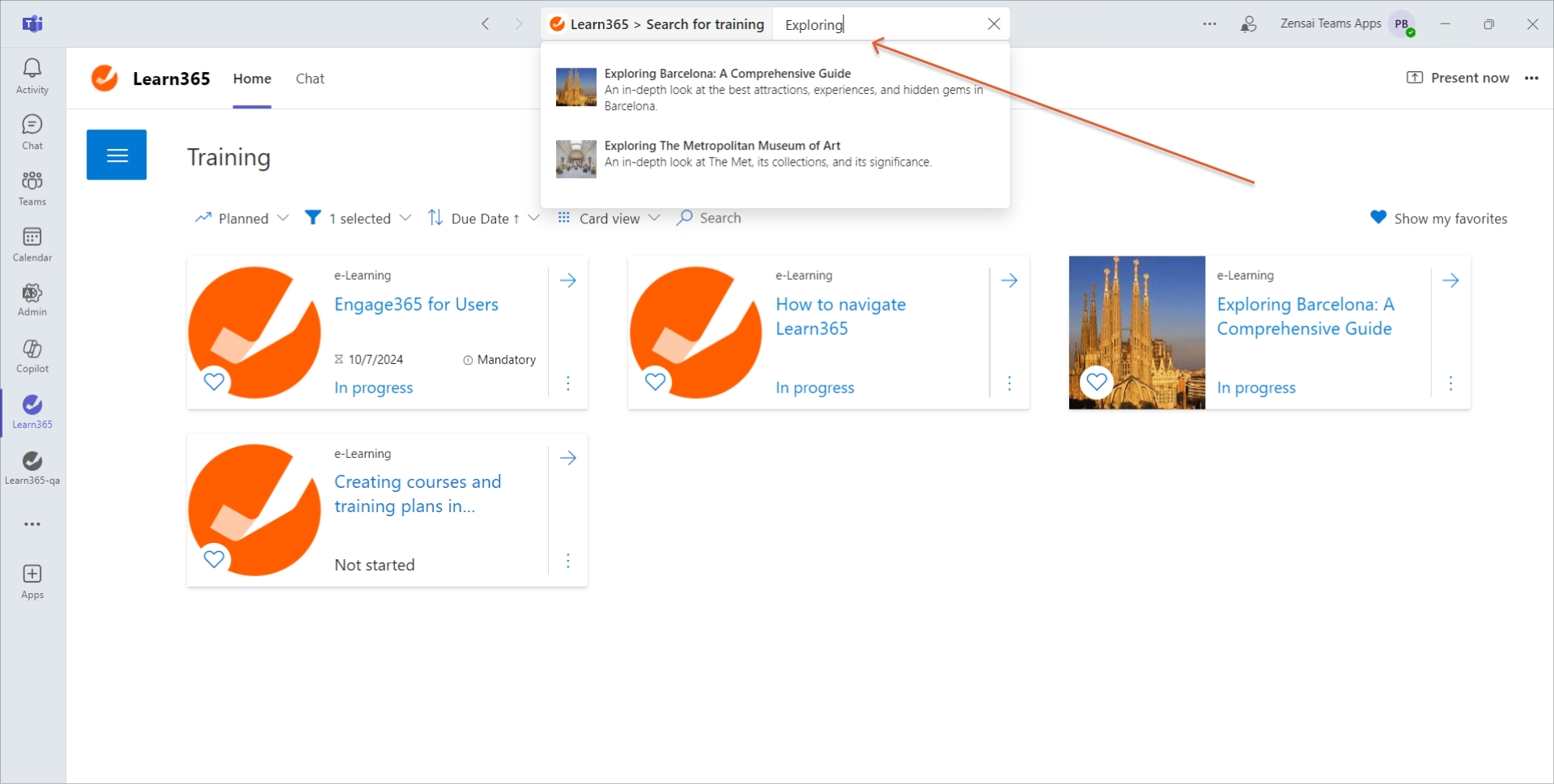Open the Admin app in sidebar
The height and width of the screenshot is (784, 1554).
click(x=32, y=300)
